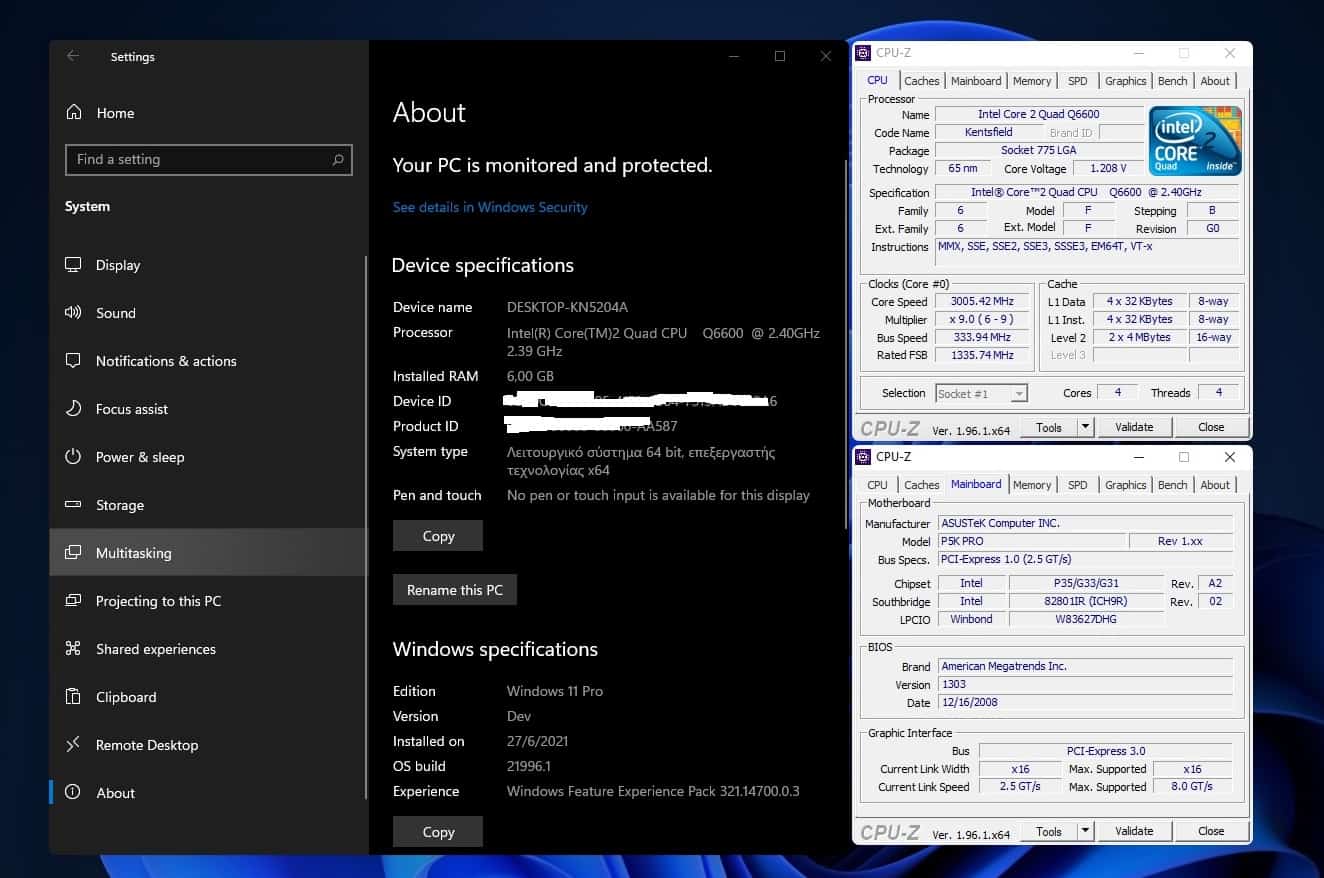Copy the device specifications
Image resolution: width=1324 pixels, height=878 pixels.
point(438,536)
